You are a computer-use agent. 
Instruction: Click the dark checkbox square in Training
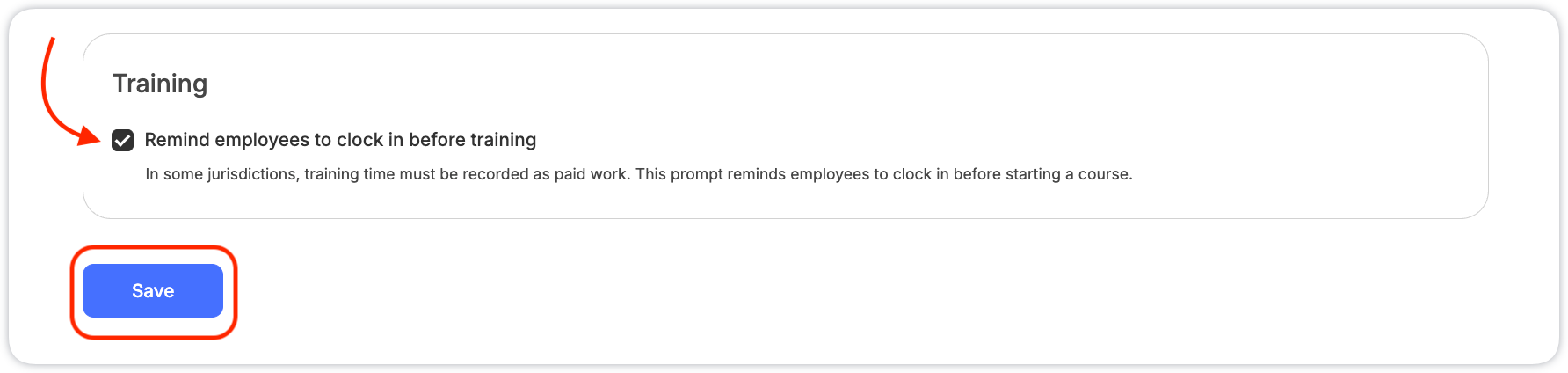pyautogui.click(x=122, y=140)
